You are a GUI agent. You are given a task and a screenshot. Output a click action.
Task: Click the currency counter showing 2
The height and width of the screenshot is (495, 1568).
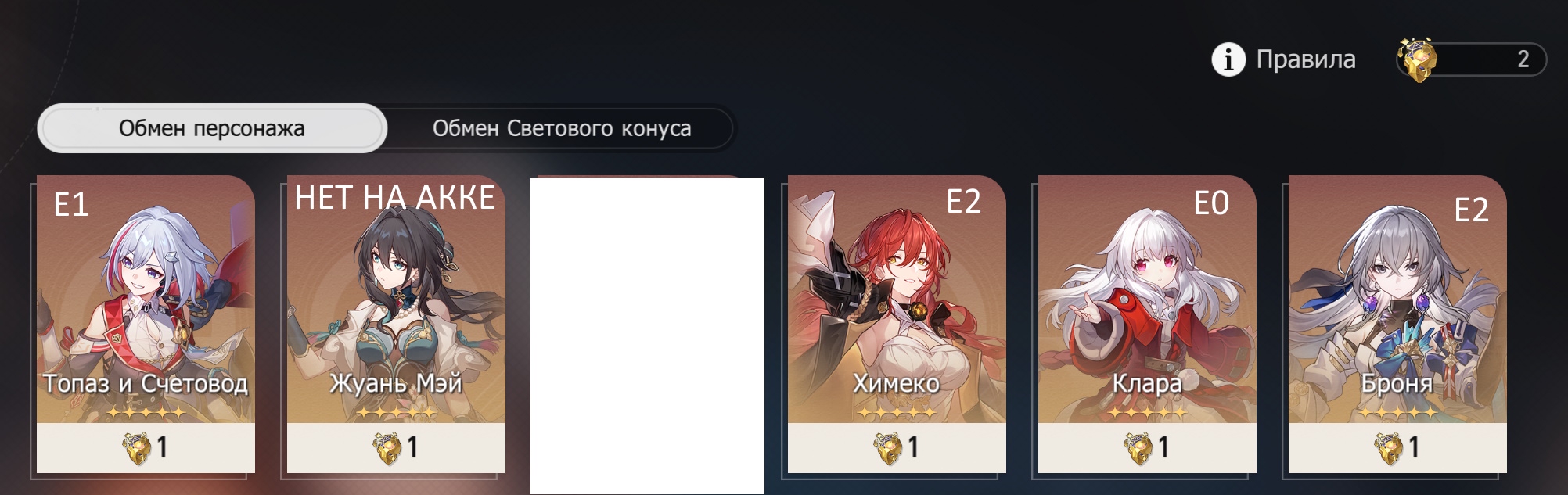(x=1472, y=59)
